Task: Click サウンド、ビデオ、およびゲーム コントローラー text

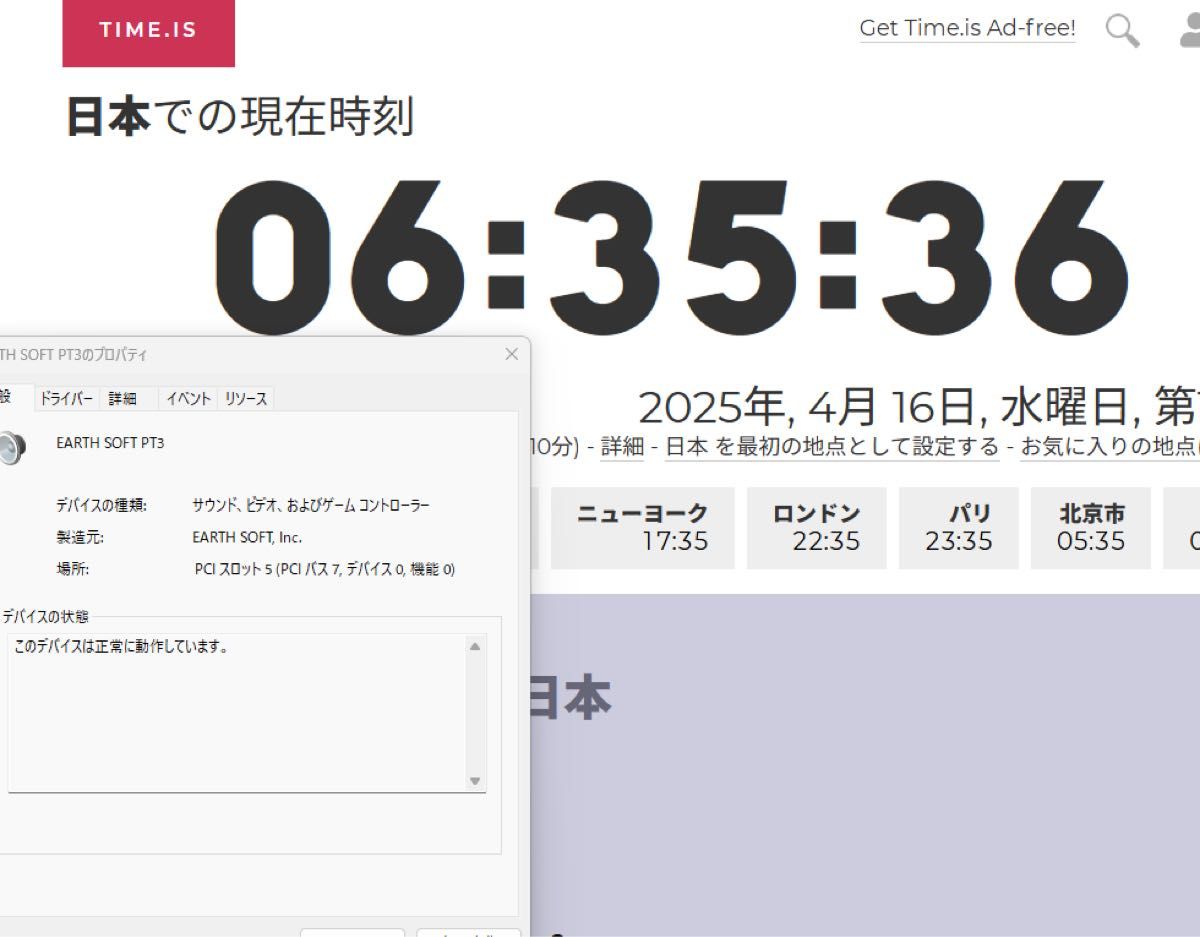Action: 311,505
